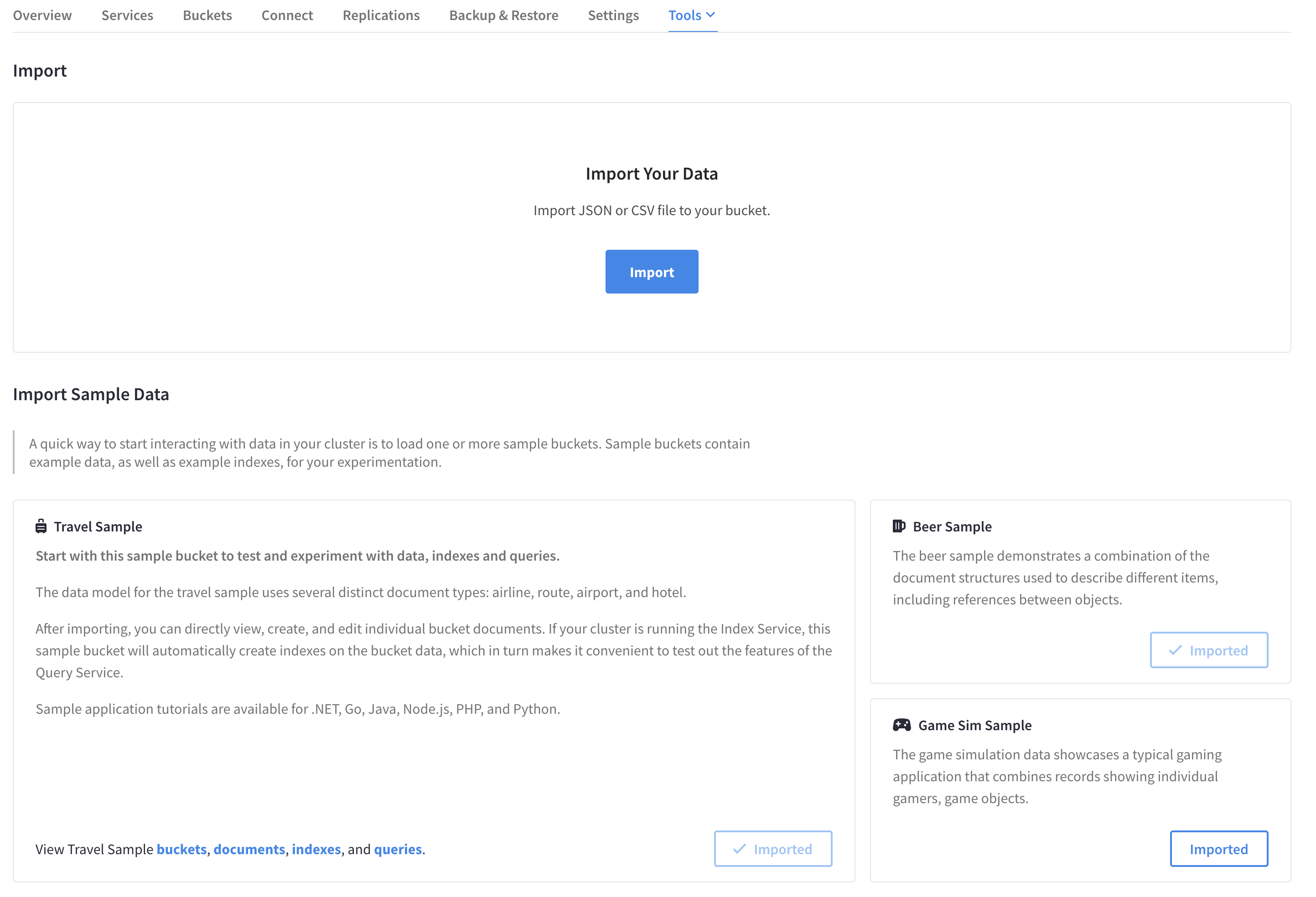Open Backup & Restore tab
The image size is (1316, 897).
click(x=503, y=15)
